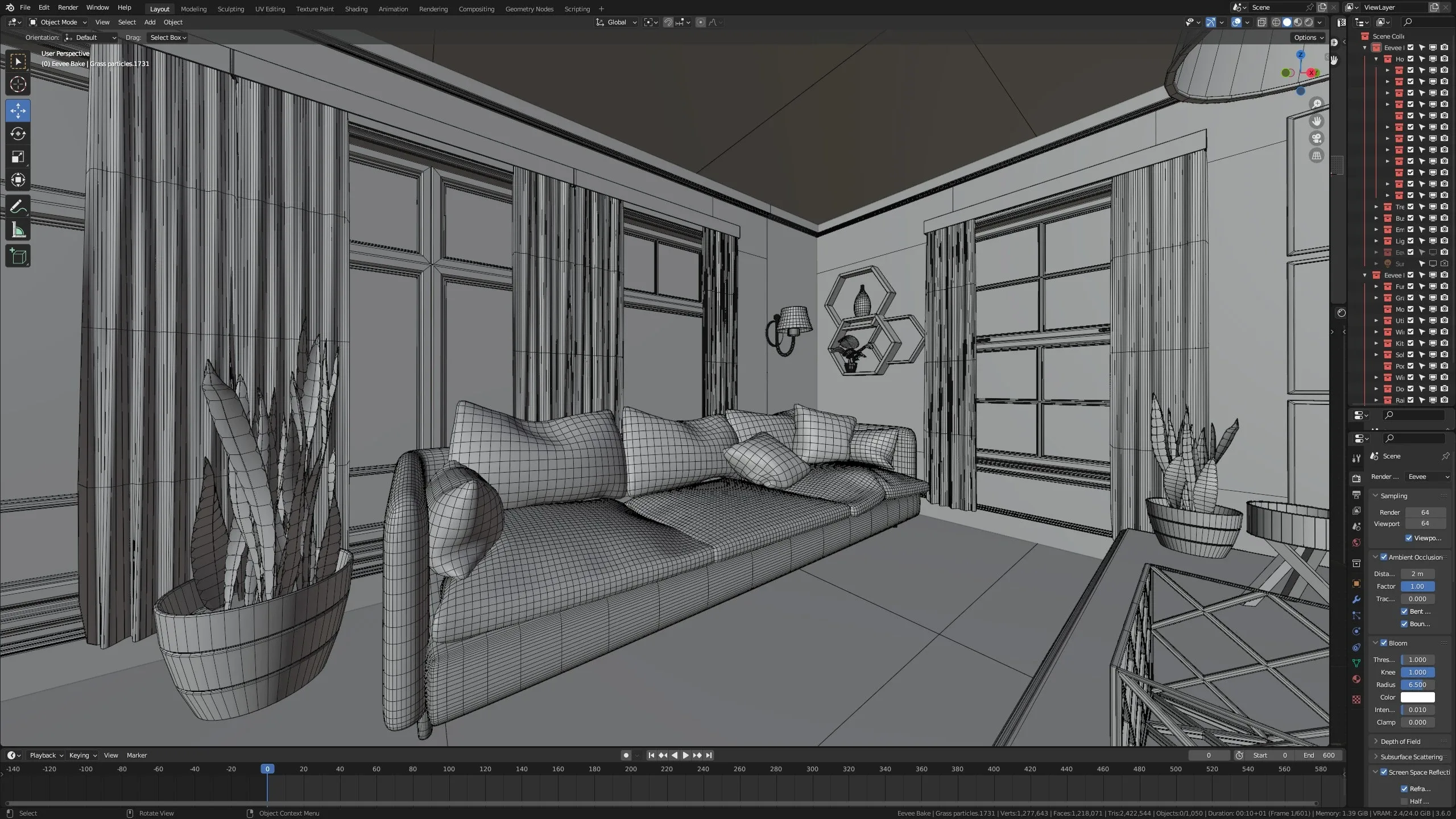Click the Options button in viewport header
The width and height of the screenshot is (1456, 819).
click(x=1307, y=37)
